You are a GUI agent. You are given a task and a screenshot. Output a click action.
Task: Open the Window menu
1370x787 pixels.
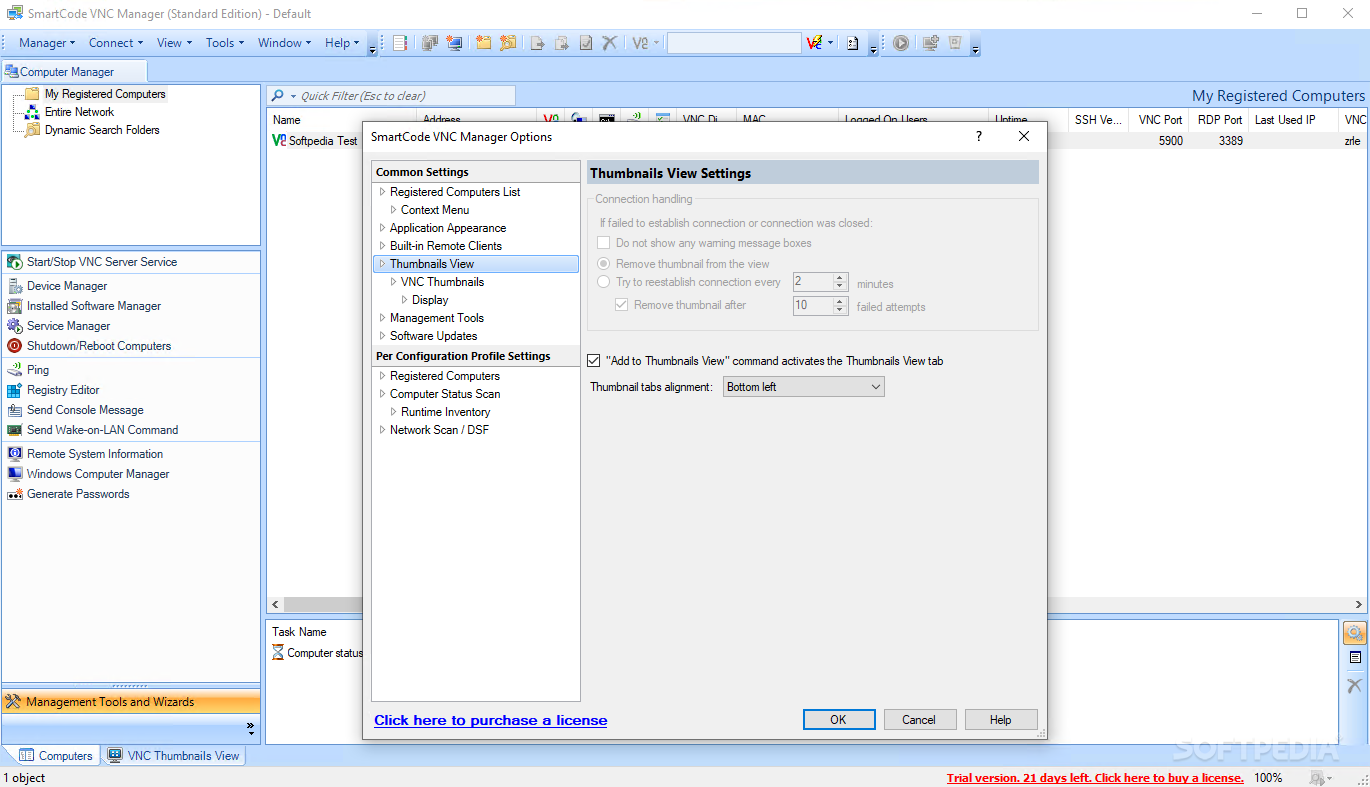pyautogui.click(x=285, y=43)
